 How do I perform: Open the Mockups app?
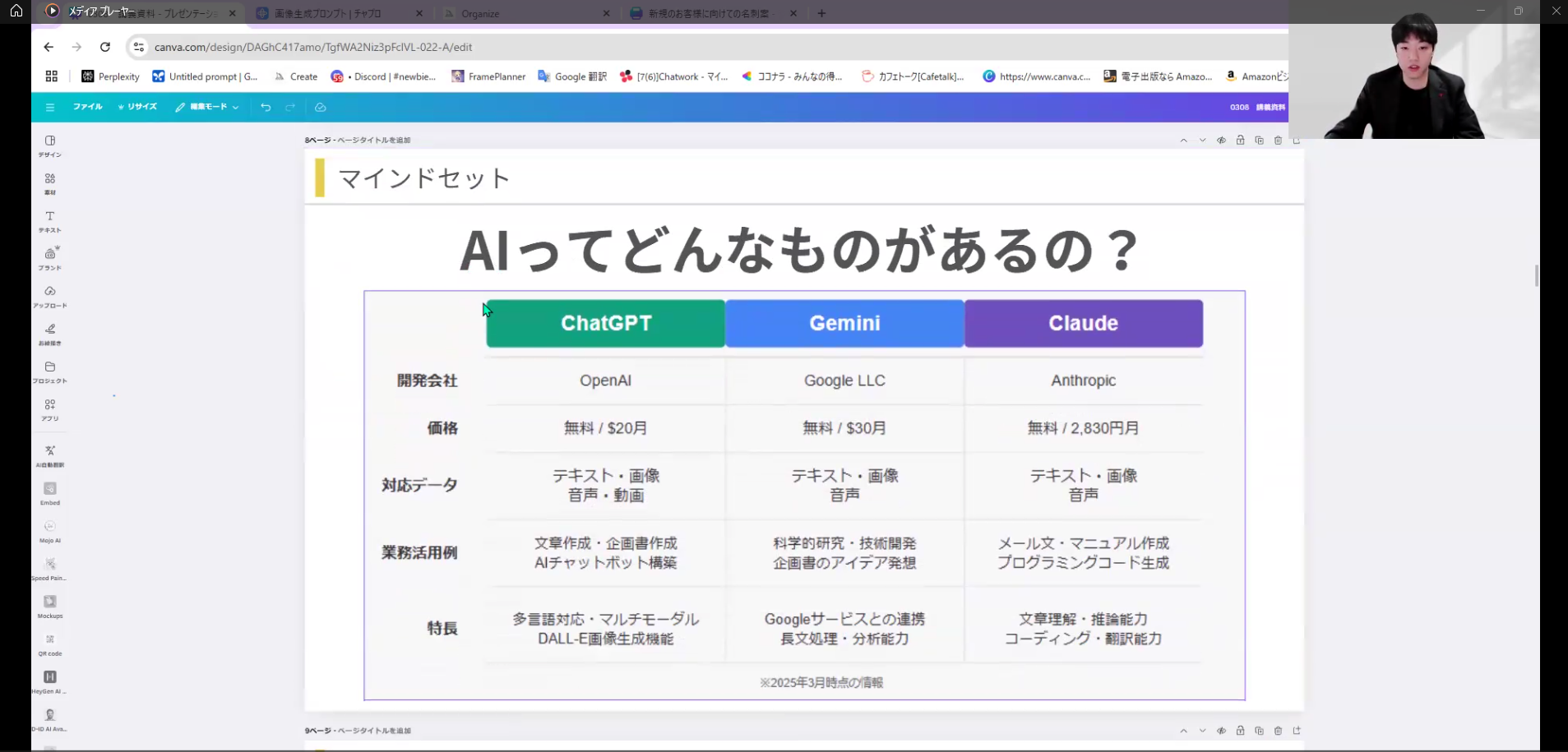point(50,607)
